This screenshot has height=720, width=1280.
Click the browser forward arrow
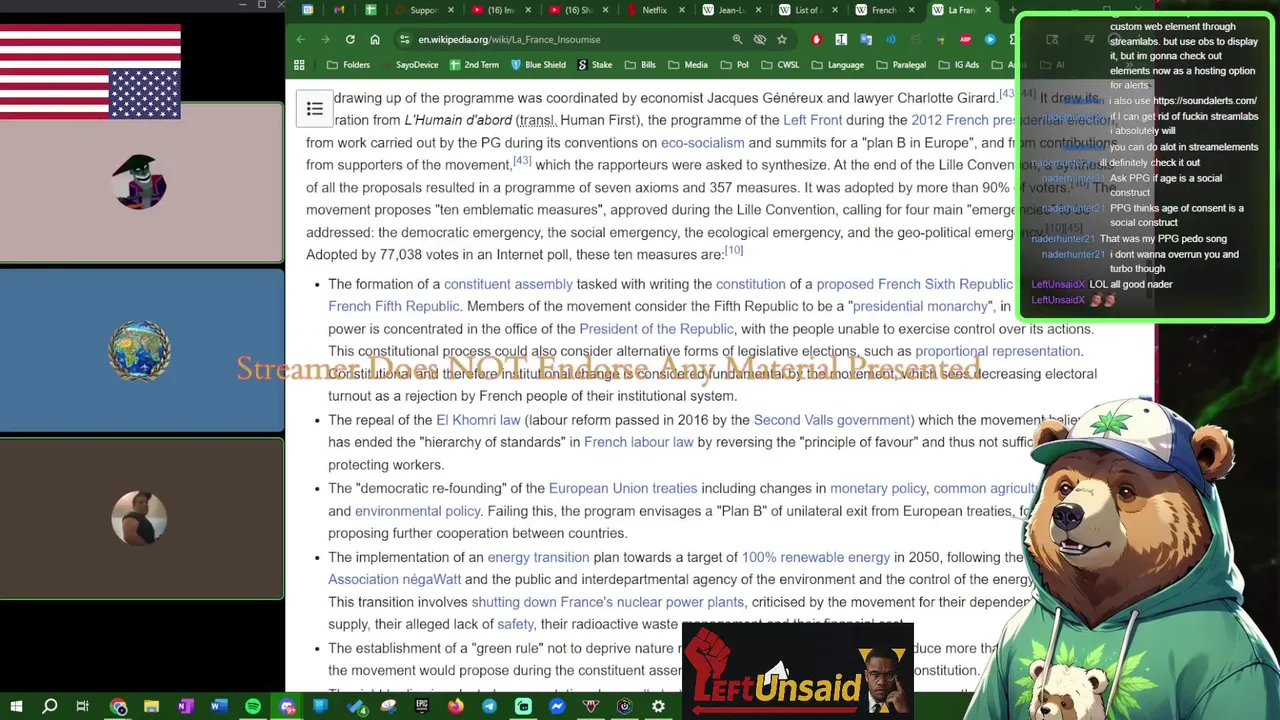coord(325,39)
